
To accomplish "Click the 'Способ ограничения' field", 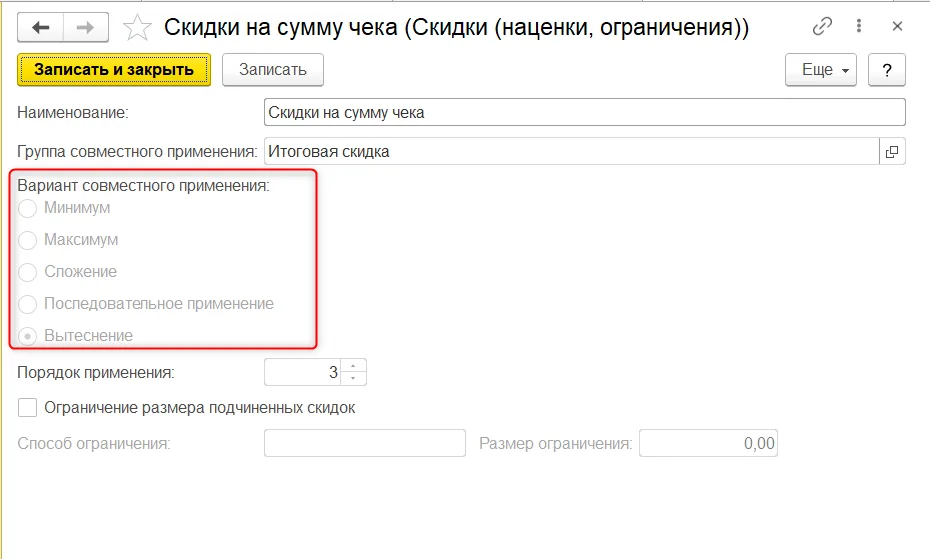I will (x=365, y=443).
